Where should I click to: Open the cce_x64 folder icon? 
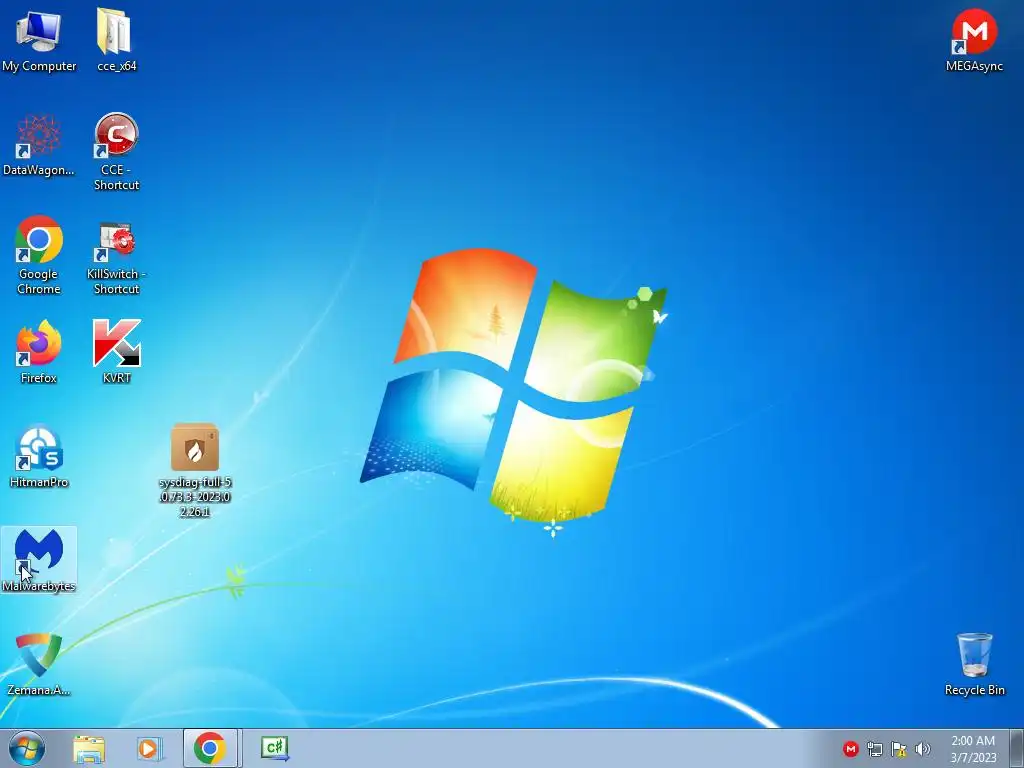(x=116, y=39)
